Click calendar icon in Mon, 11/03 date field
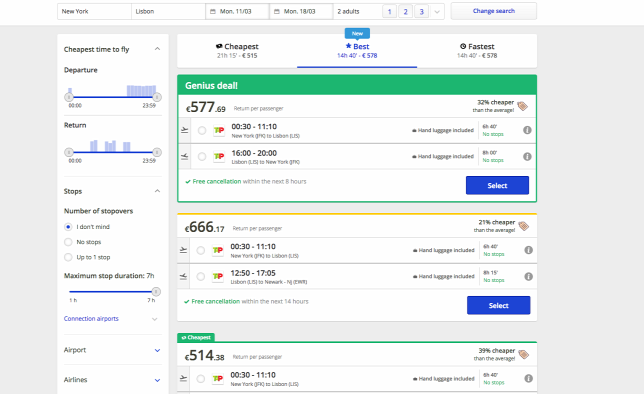Image resolution: width=644 pixels, height=394 pixels. pyautogui.click(x=213, y=12)
